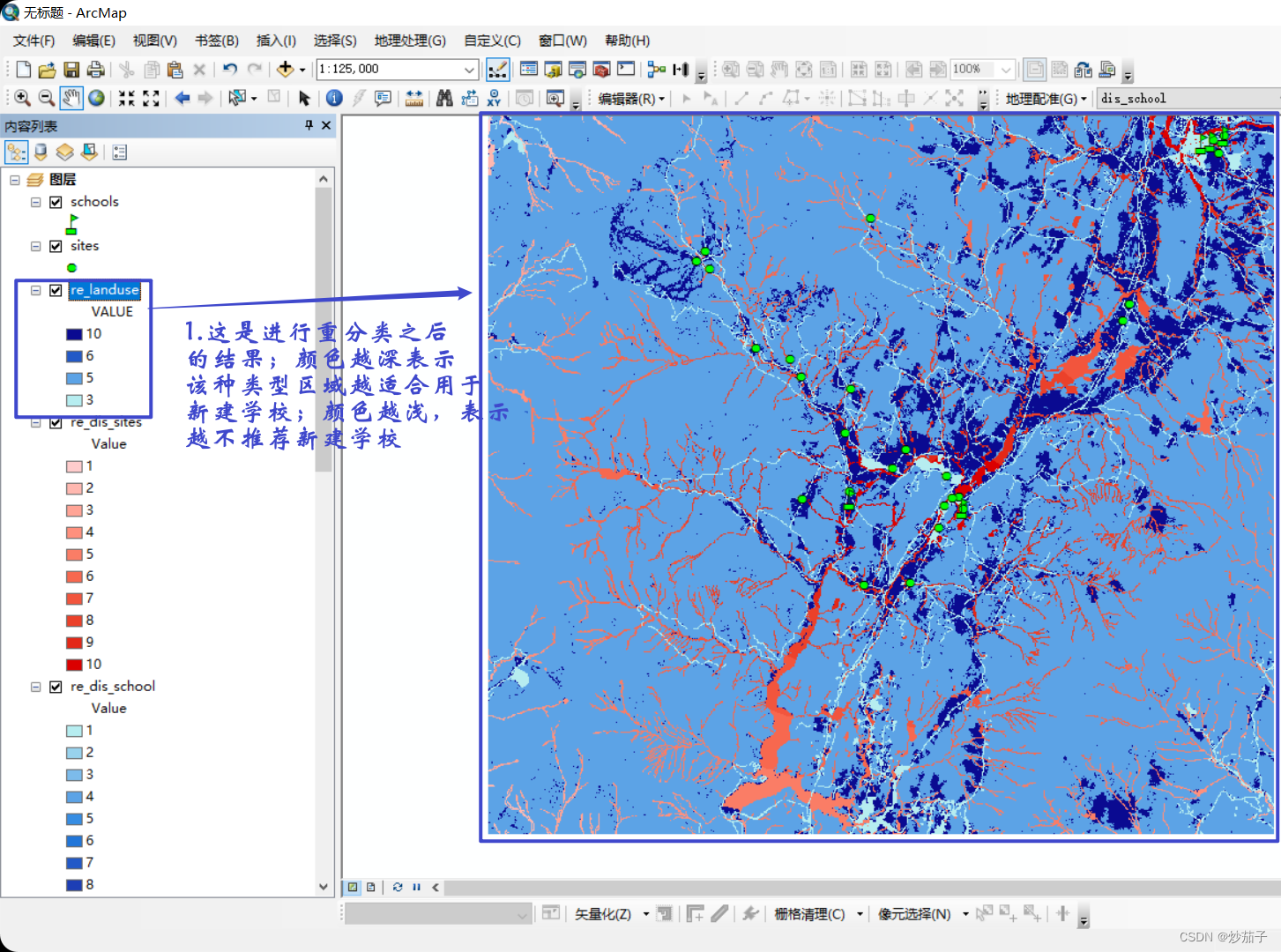Open the HTML Popup tool
The width and height of the screenshot is (1281, 952).
383,98
